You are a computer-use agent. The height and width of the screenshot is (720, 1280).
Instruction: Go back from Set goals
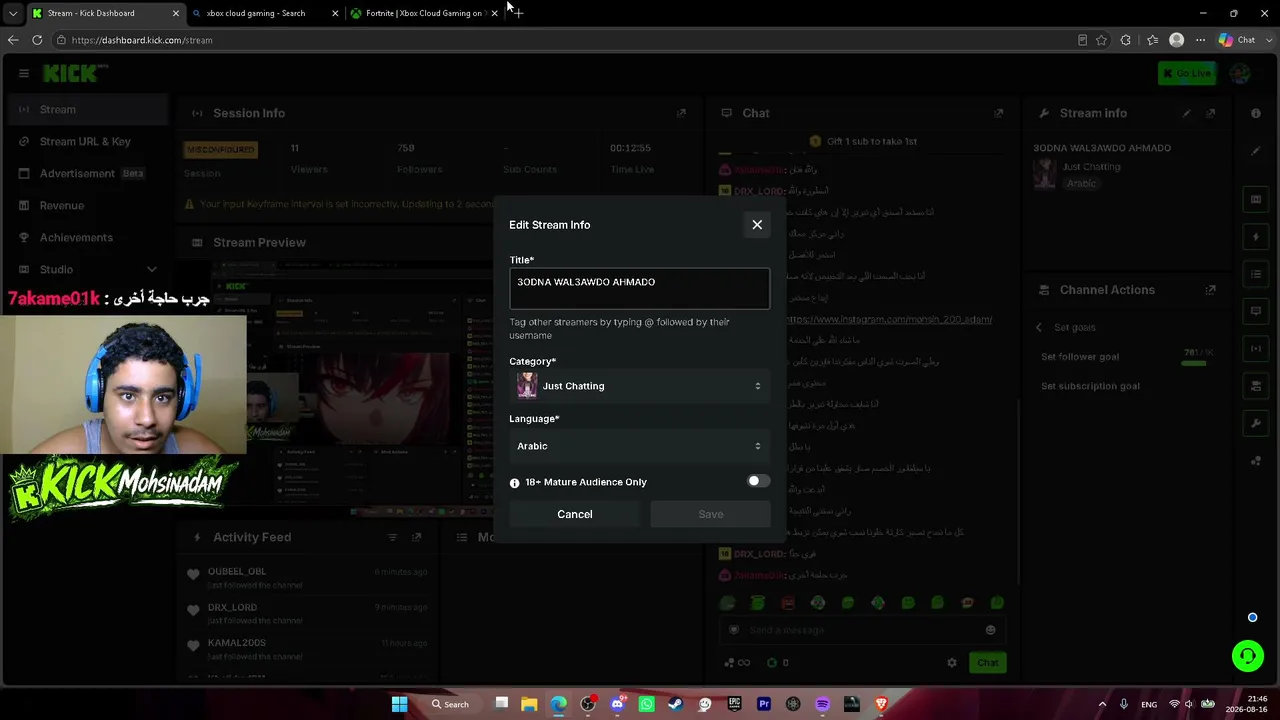click(x=1039, y=328)
